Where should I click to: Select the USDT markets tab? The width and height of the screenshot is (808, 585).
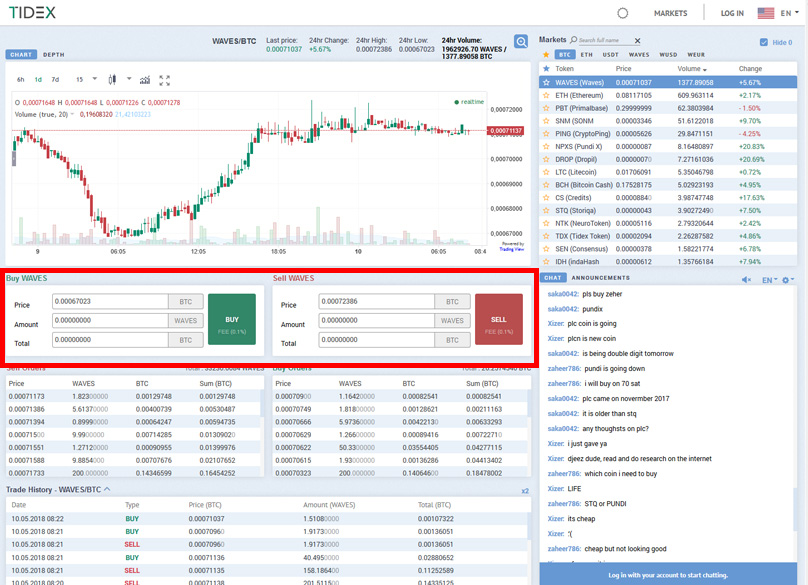point(611,55)
